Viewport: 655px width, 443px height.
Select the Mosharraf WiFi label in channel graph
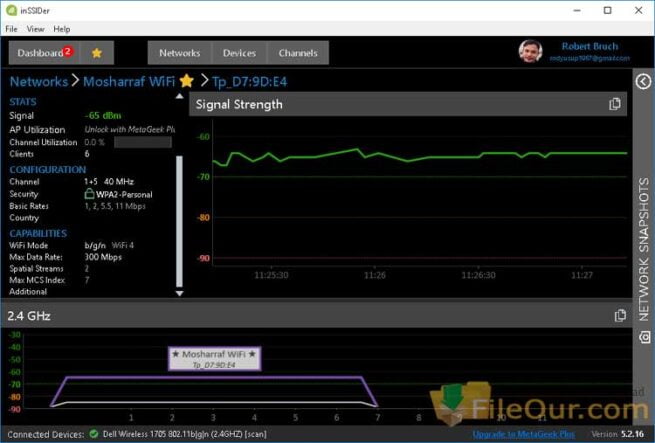click(x=214, y=359)
